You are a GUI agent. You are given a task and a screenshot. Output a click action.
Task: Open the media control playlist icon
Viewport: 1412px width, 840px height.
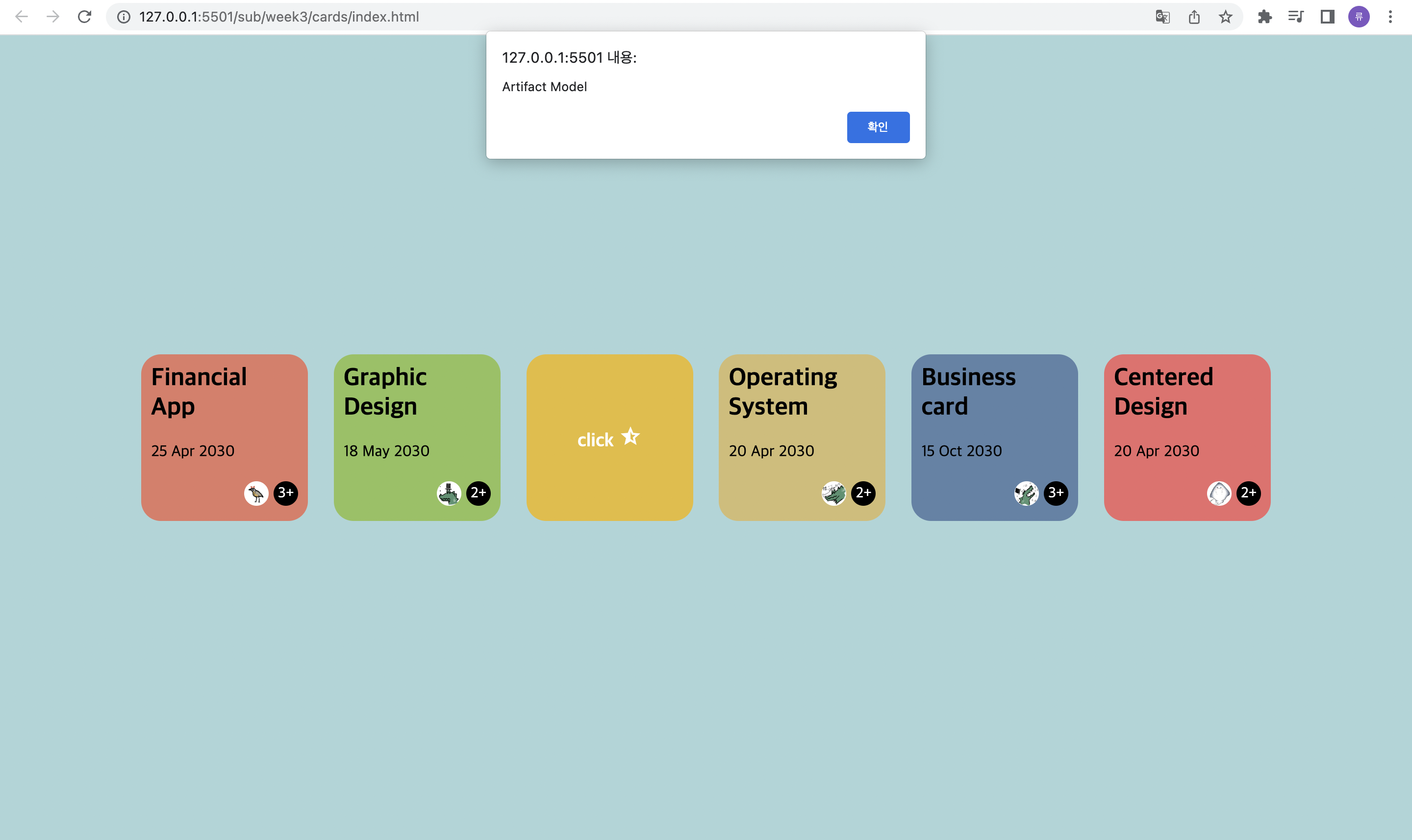tap(1295, 17)
